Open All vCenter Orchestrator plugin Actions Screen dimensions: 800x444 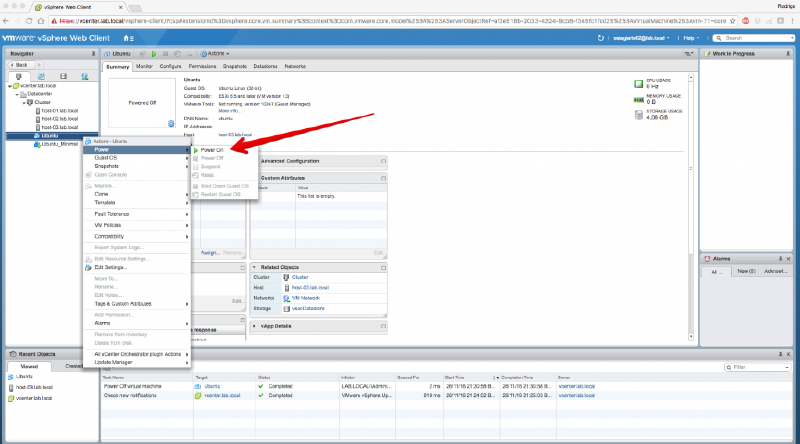point(137,354)
